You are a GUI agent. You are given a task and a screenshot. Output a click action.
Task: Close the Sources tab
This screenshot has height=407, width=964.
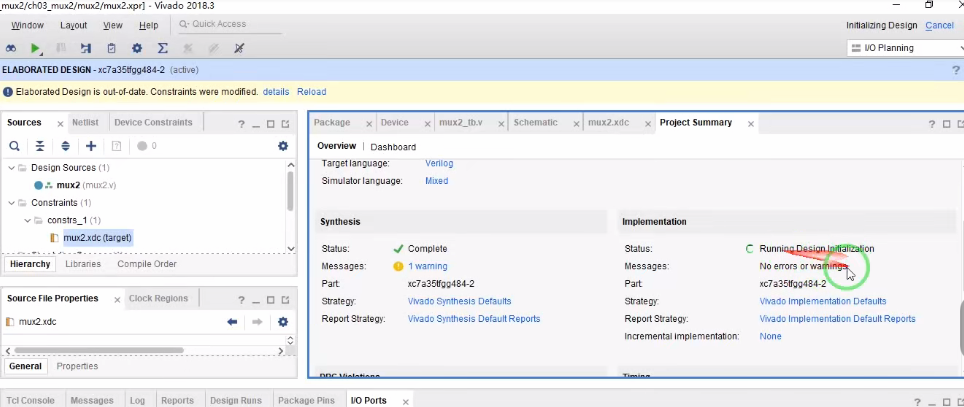click(60, 124)
